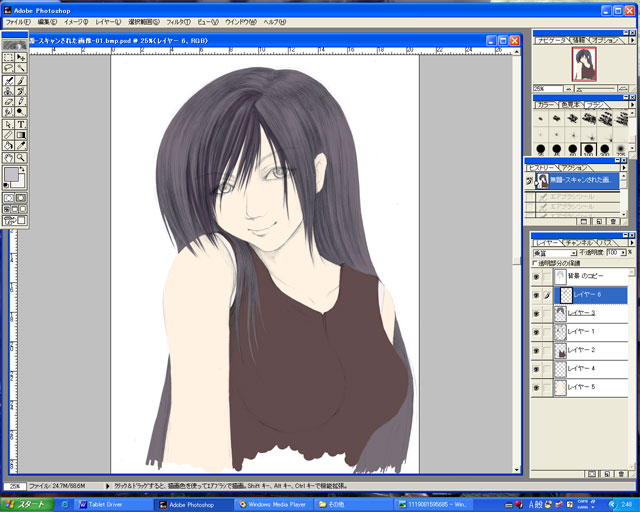
Task: Open the Layers panel flyout menu
Action: (632, 243)
